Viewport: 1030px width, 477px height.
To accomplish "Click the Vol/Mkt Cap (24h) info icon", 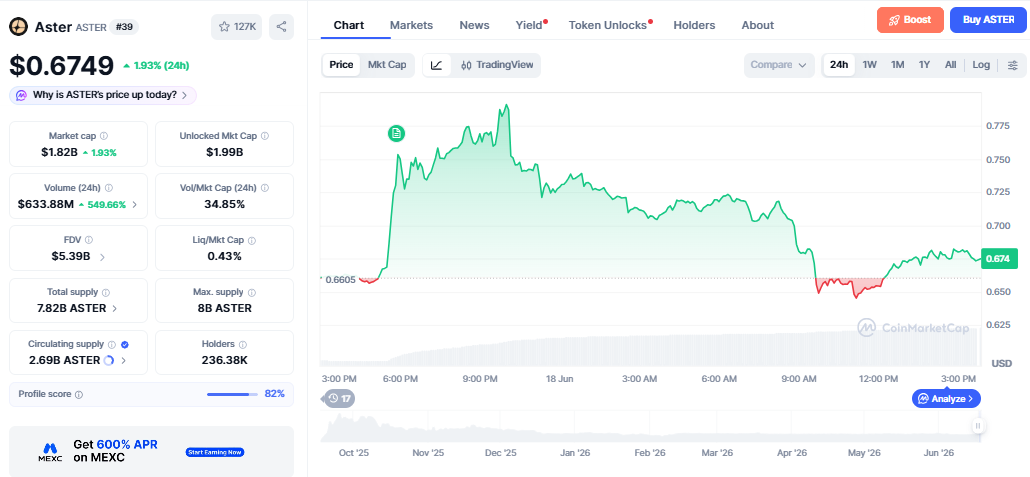I will (x=265, y=188).
